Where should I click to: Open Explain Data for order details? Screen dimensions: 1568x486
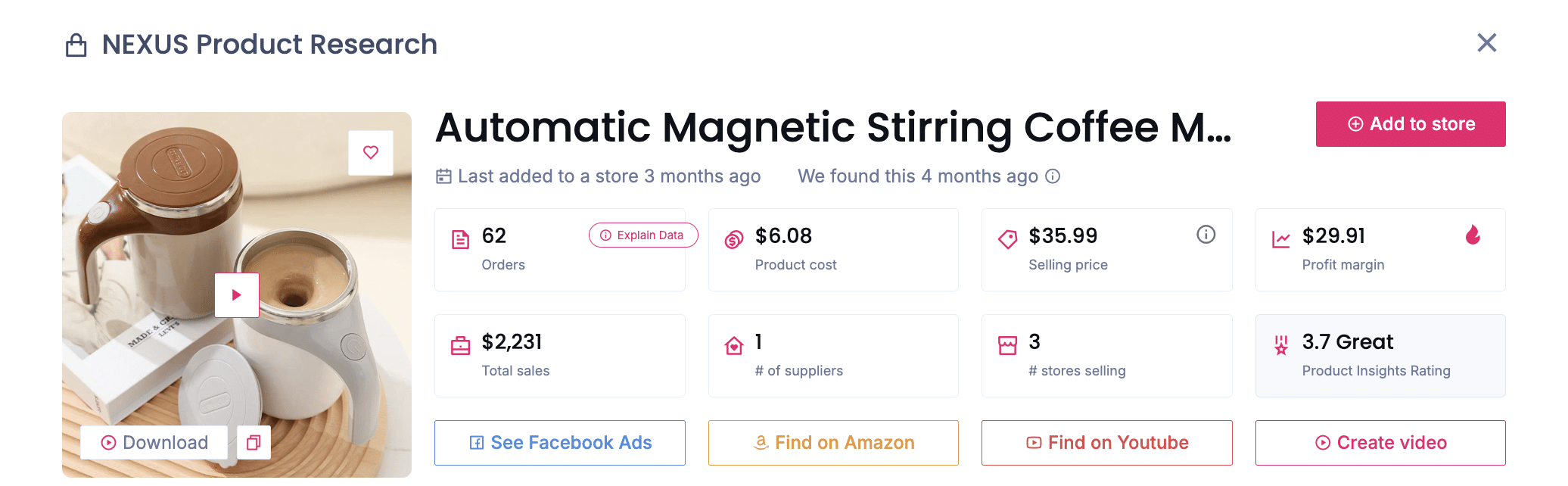click(x=642, y=235)
